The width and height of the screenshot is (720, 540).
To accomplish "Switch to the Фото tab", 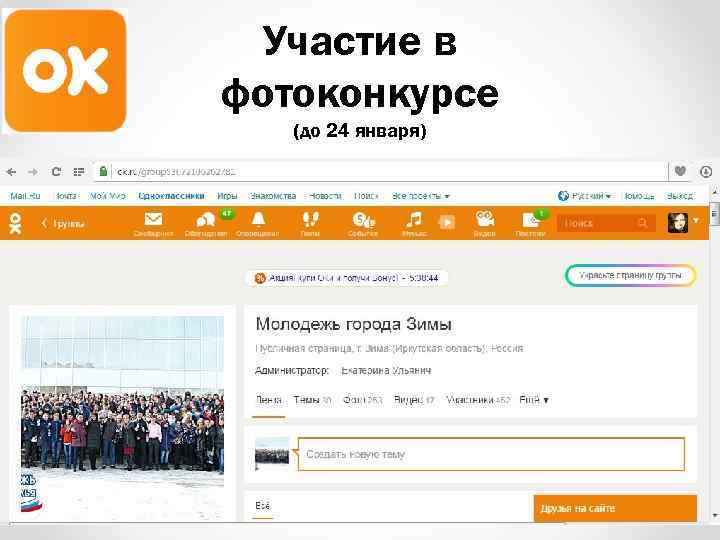I will 363,400.
